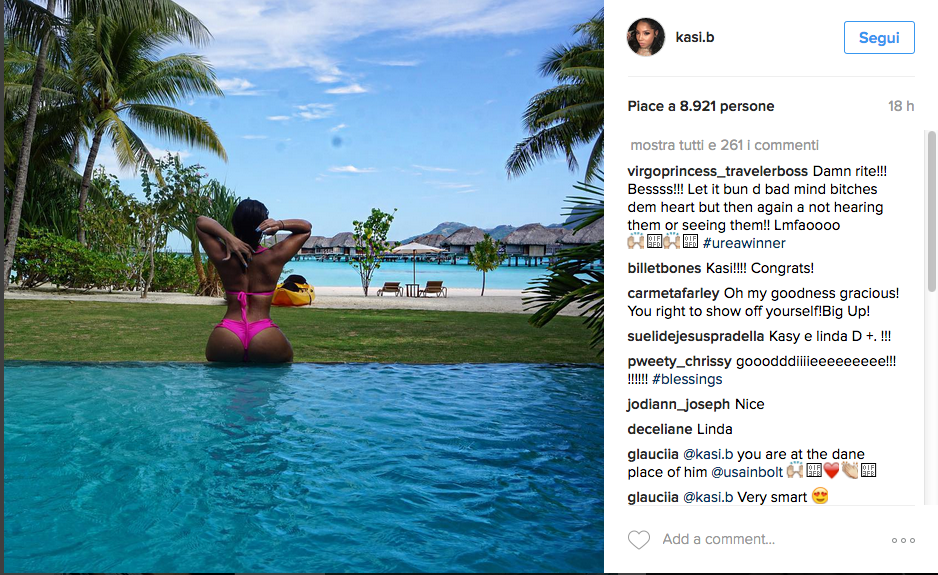Open the kasi.b username profile link
938x575 pixels.
695,37
